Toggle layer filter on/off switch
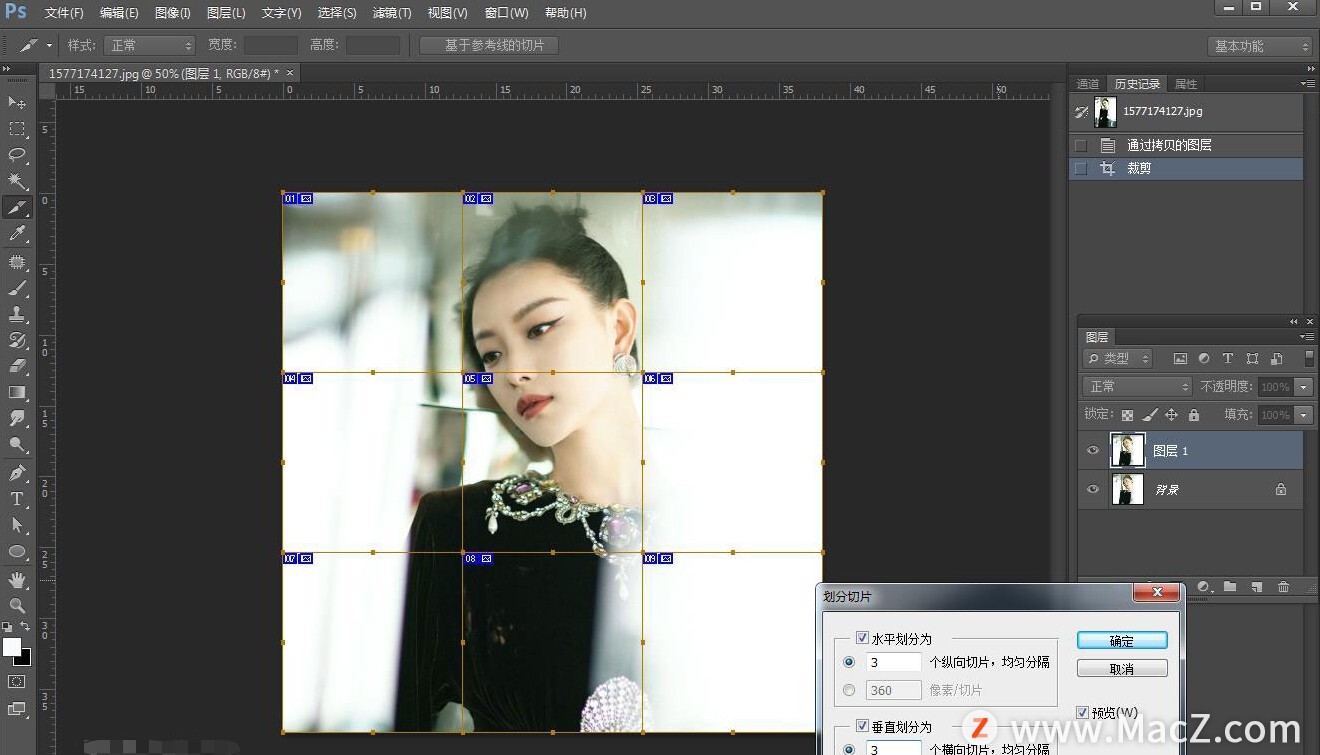This screenshot has height=755, width=1320. click(x=1309, y=359)
